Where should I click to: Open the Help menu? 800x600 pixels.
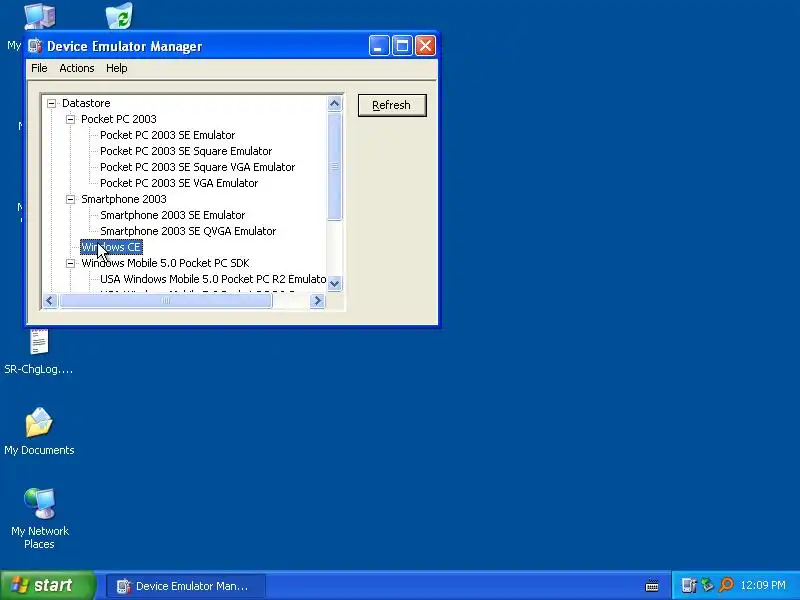tap(116, 68)
